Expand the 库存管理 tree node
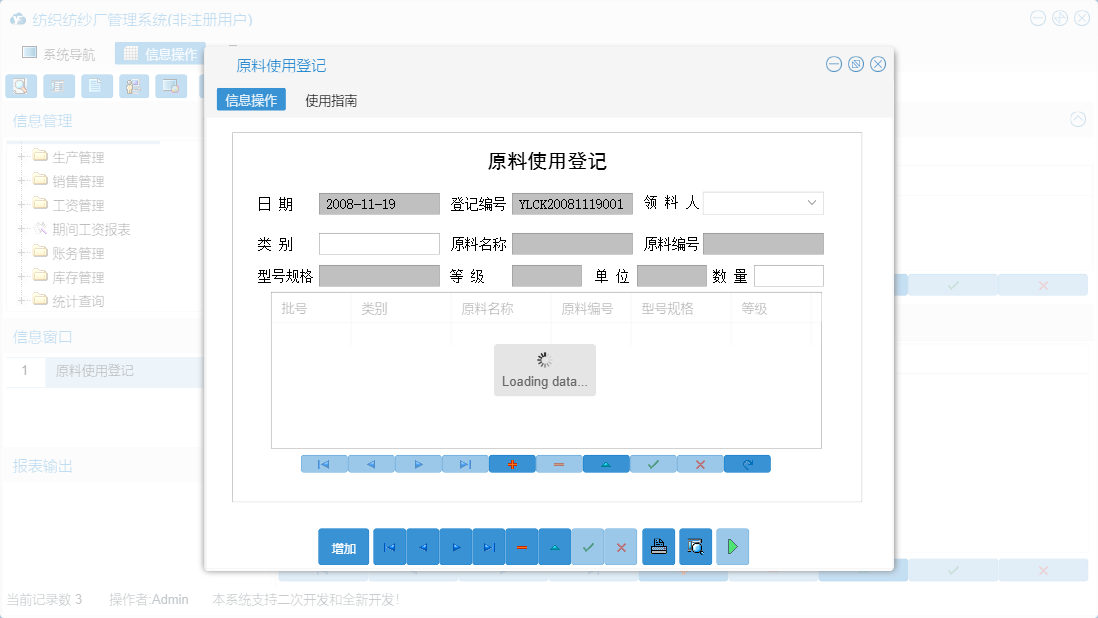1098x618 pixels. (x=22, y=277)
